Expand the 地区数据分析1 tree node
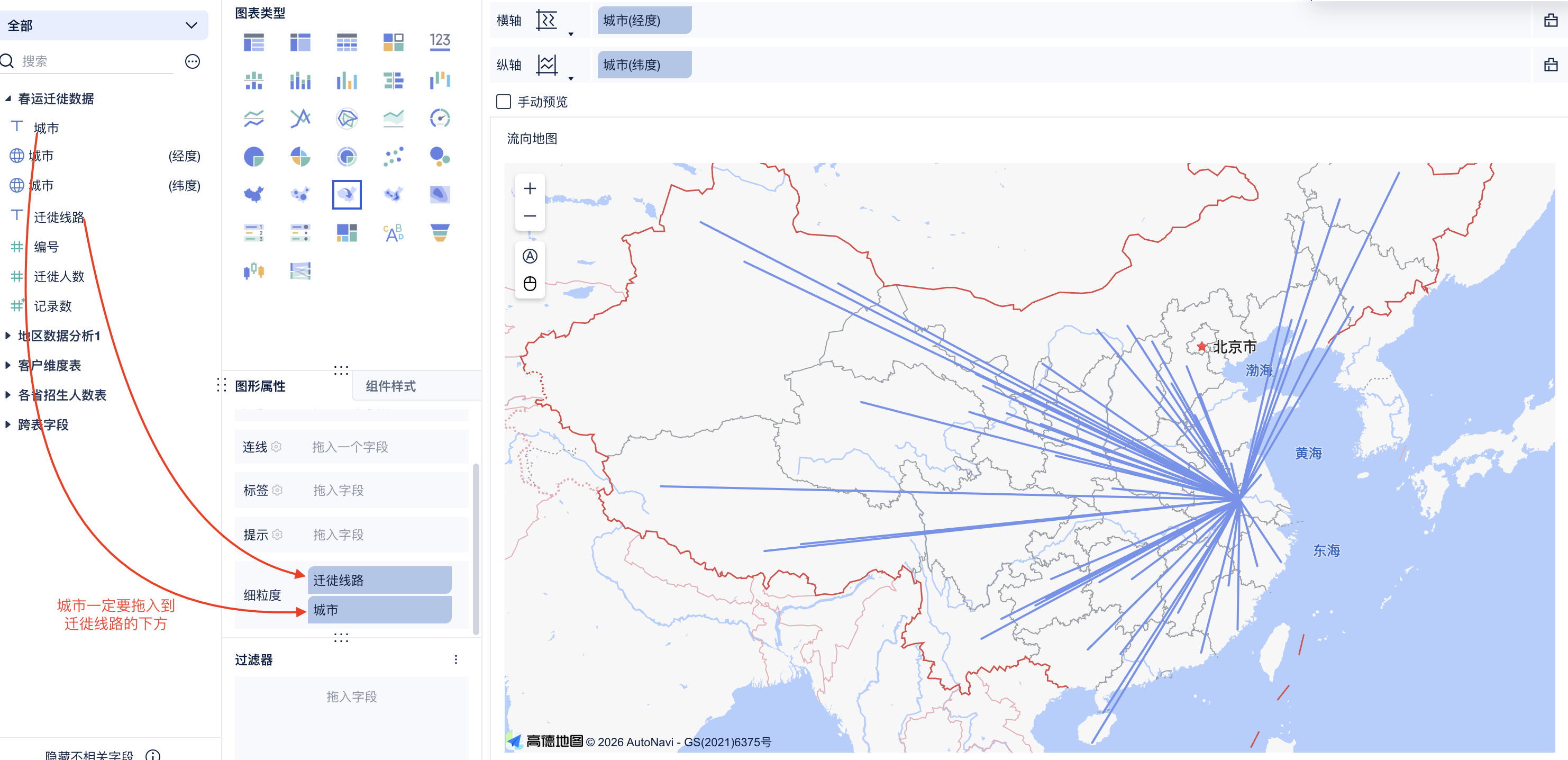Viewport: 1568px width, 760px height. point(8,336)
